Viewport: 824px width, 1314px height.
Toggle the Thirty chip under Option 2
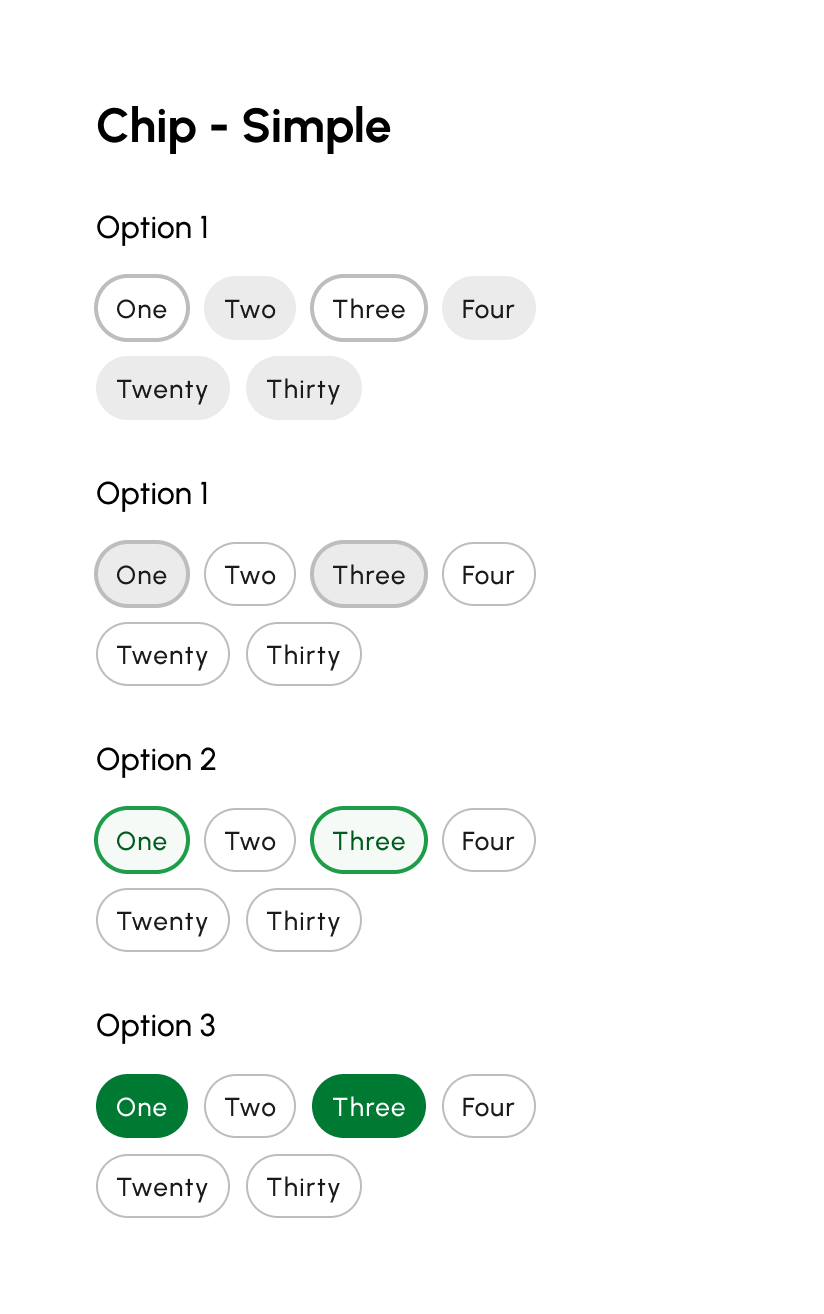(303, 920)
